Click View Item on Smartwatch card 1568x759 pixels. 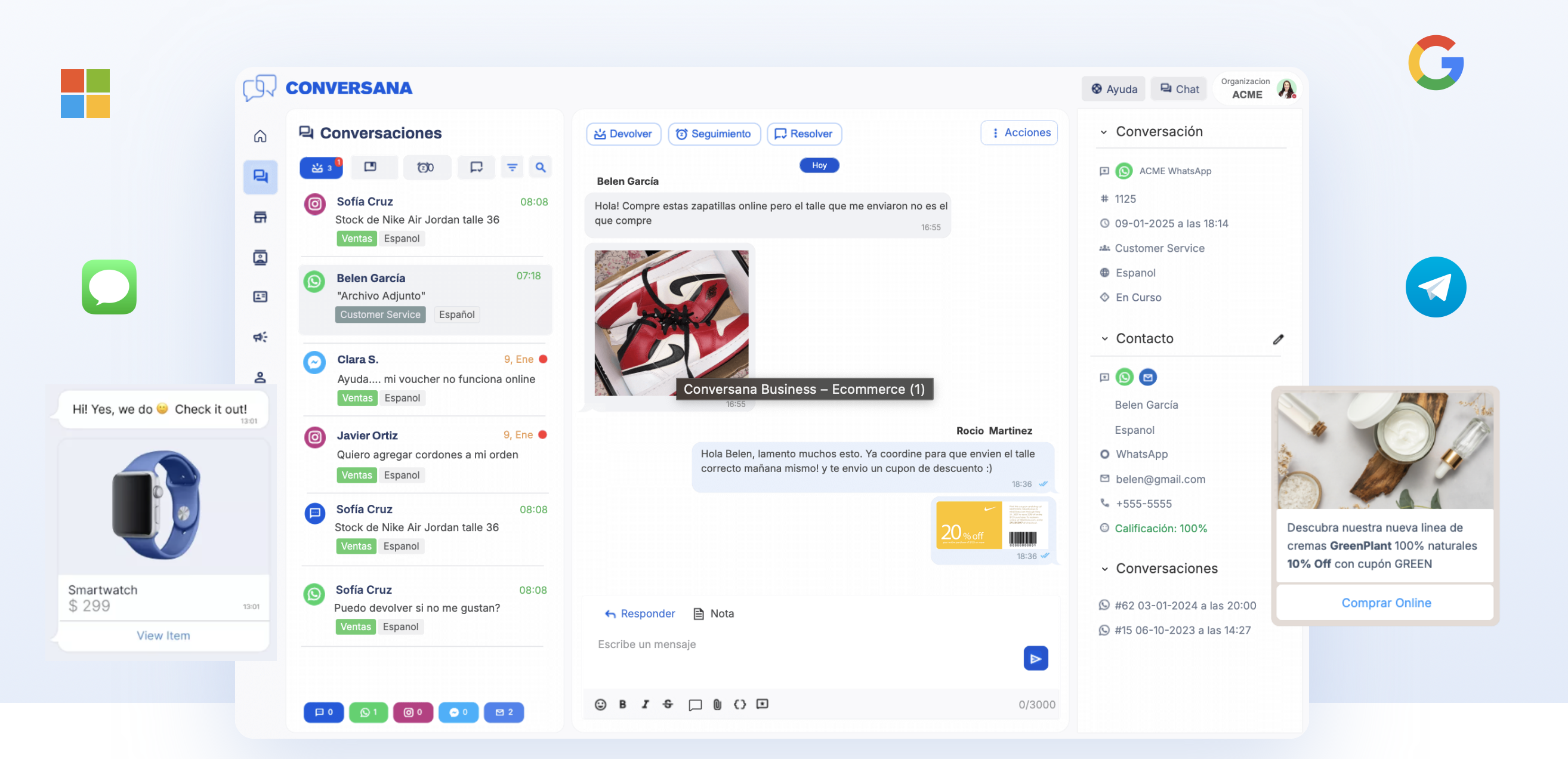163,635
